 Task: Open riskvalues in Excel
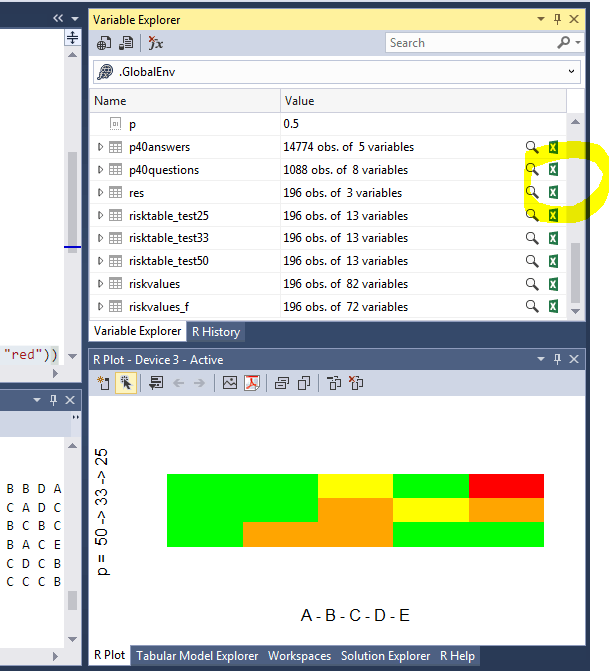pos(553,284)
